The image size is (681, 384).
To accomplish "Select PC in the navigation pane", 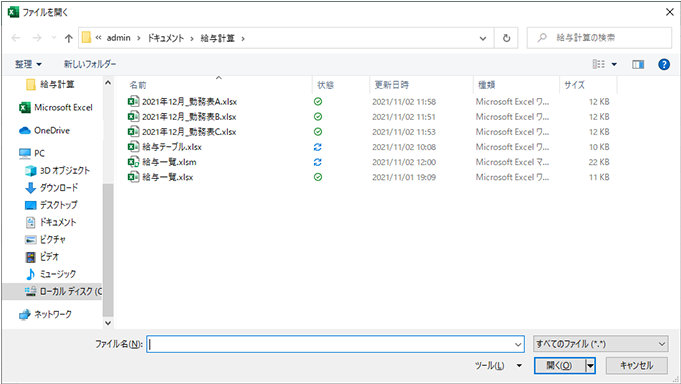I will 32,153.
